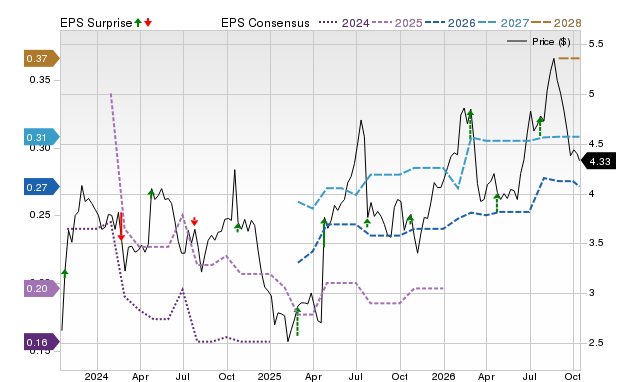
Task: Click the 0.31 EPS value tag
Action: (x=42, y=138)
